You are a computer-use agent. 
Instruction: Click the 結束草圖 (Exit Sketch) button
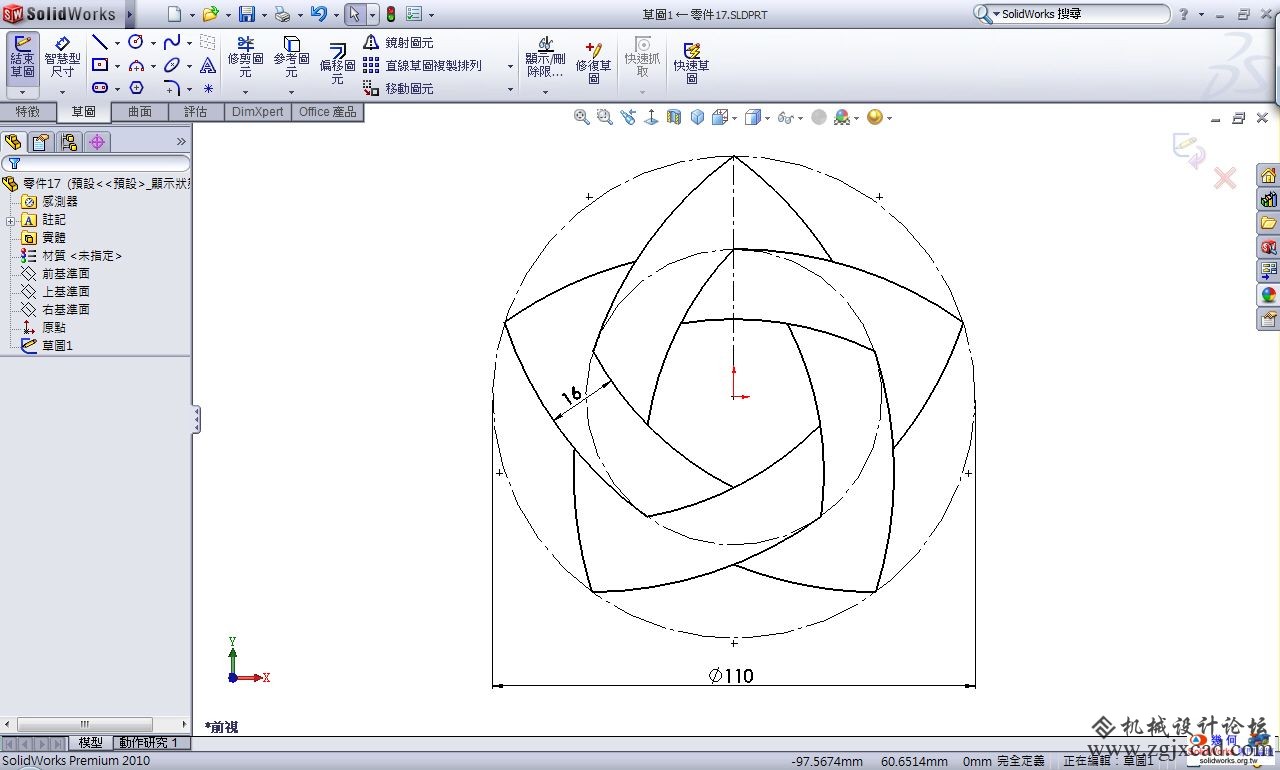(x=22, y=57)
